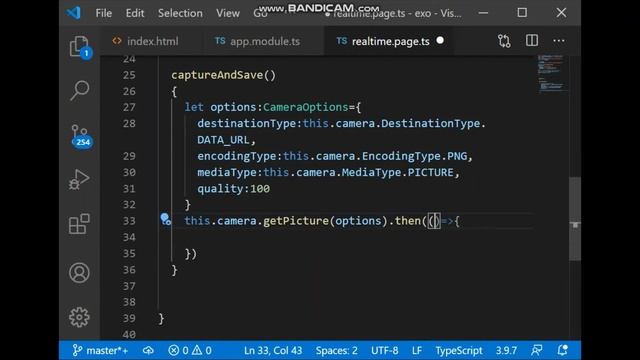The width and height of the screenshot is (640, 360).
Task: Open the notifications bell
Action: (x=563, y=350)
